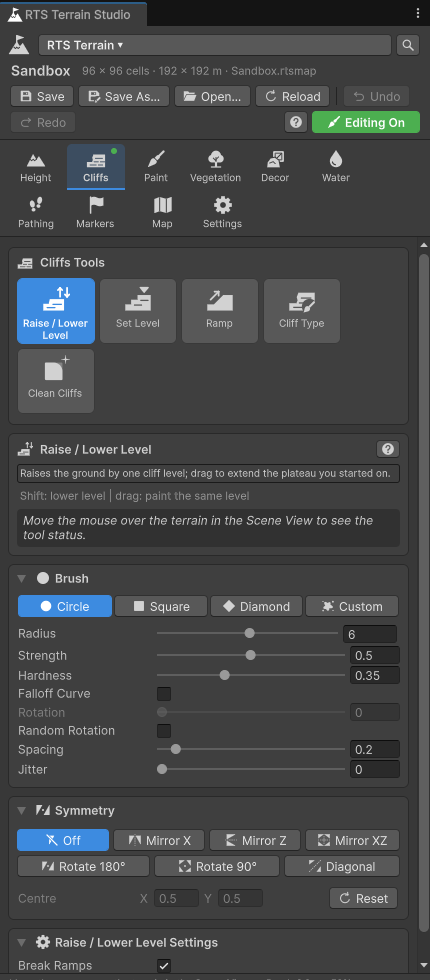The height and width of the screenshot is (980, 430).
Task: Open the Decor tab
Action: pos(275,167)
